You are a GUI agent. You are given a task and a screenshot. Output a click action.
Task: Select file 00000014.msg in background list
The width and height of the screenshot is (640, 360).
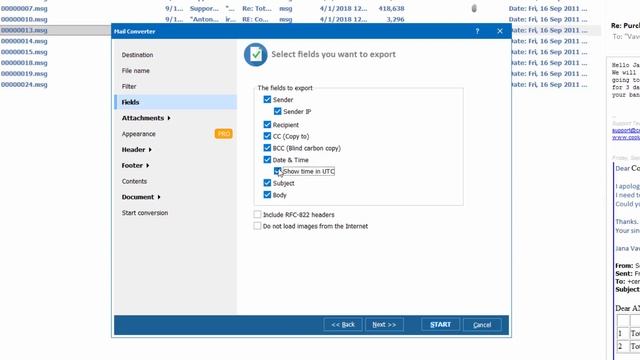[24, 41]
